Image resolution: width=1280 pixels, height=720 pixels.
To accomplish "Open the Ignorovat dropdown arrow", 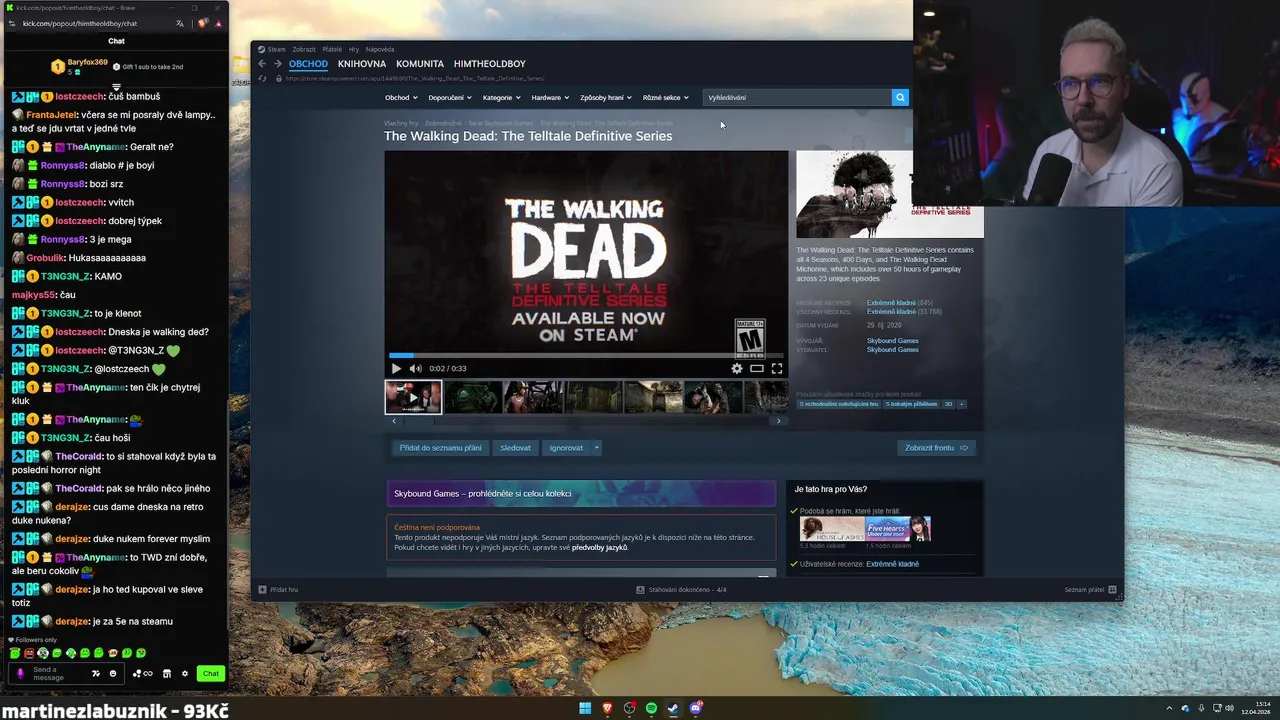I will pos(596,448).
